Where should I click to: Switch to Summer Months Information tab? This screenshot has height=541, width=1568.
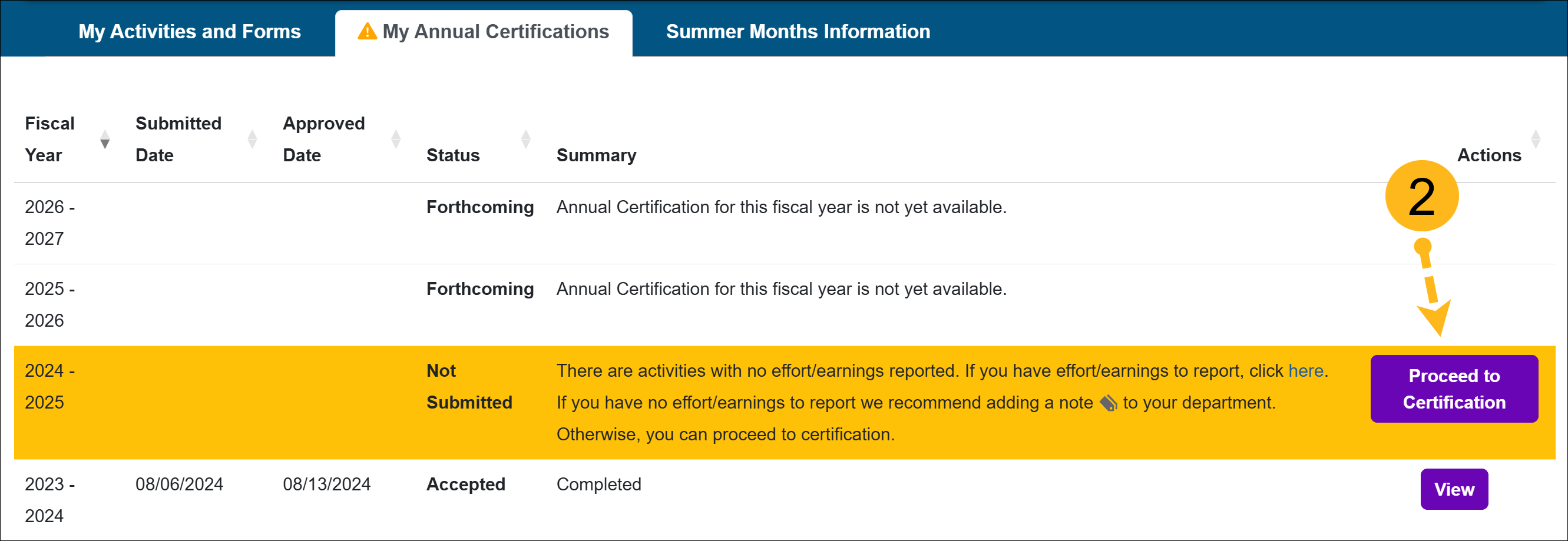(x=798, y=32)
